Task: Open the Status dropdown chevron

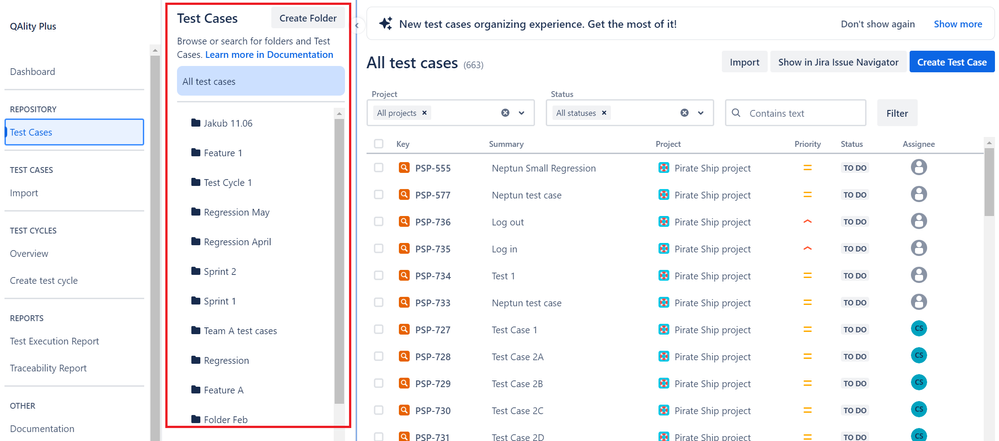Action: coord(701,113)
